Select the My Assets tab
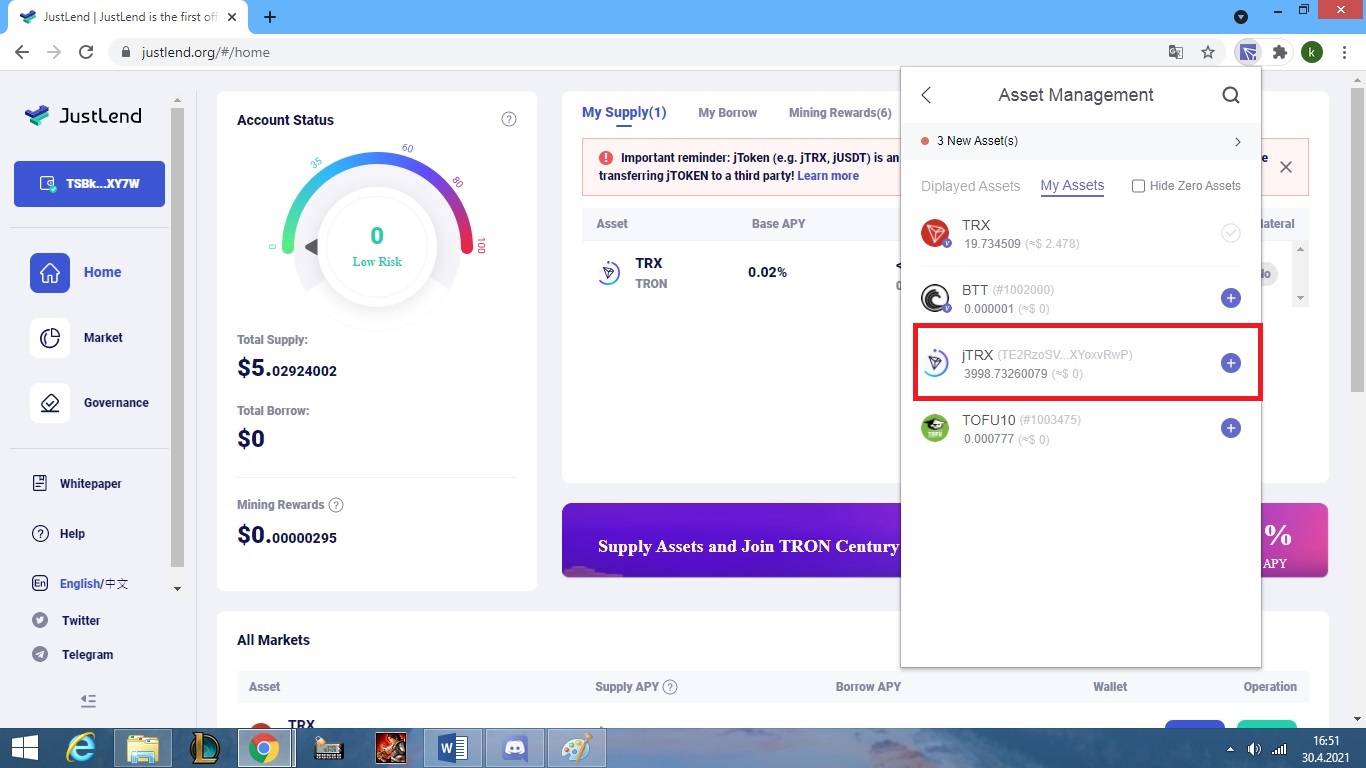The height and width of the screenshot is (768, 1366). pyautogui.click(x=1072, y=186)
